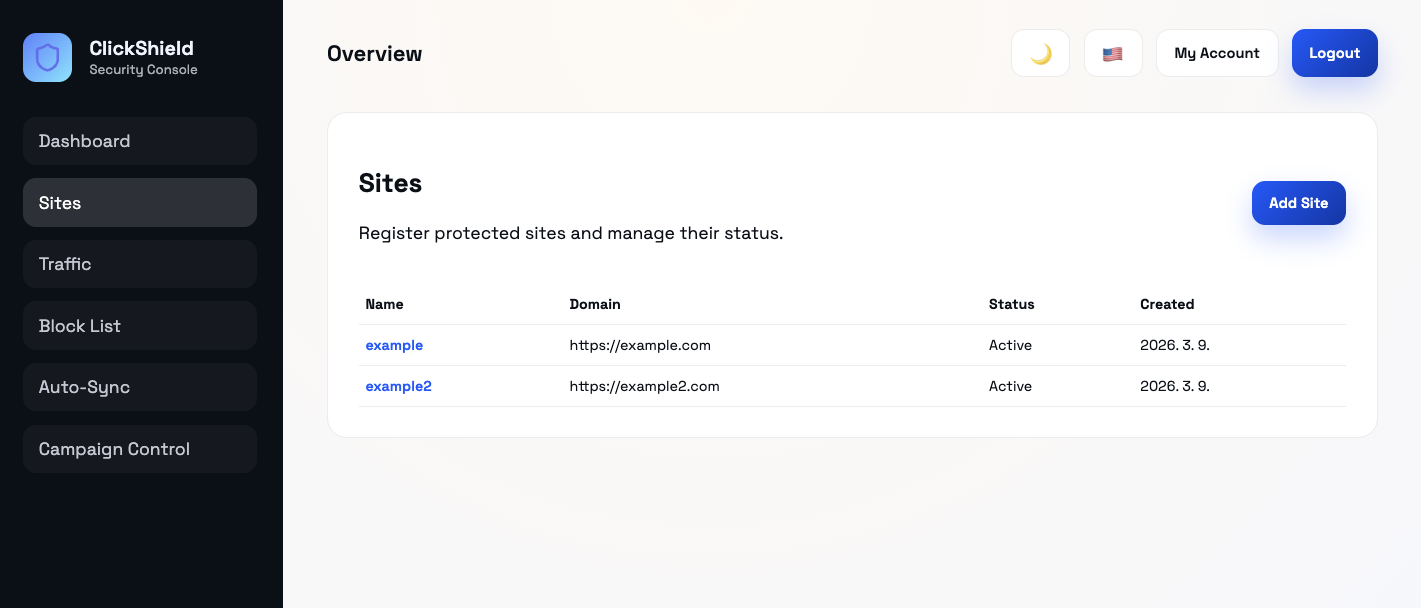Screen dimensions: 1421x608
Task: Click the Active status in example2 row
Action: coord(1010,386)
